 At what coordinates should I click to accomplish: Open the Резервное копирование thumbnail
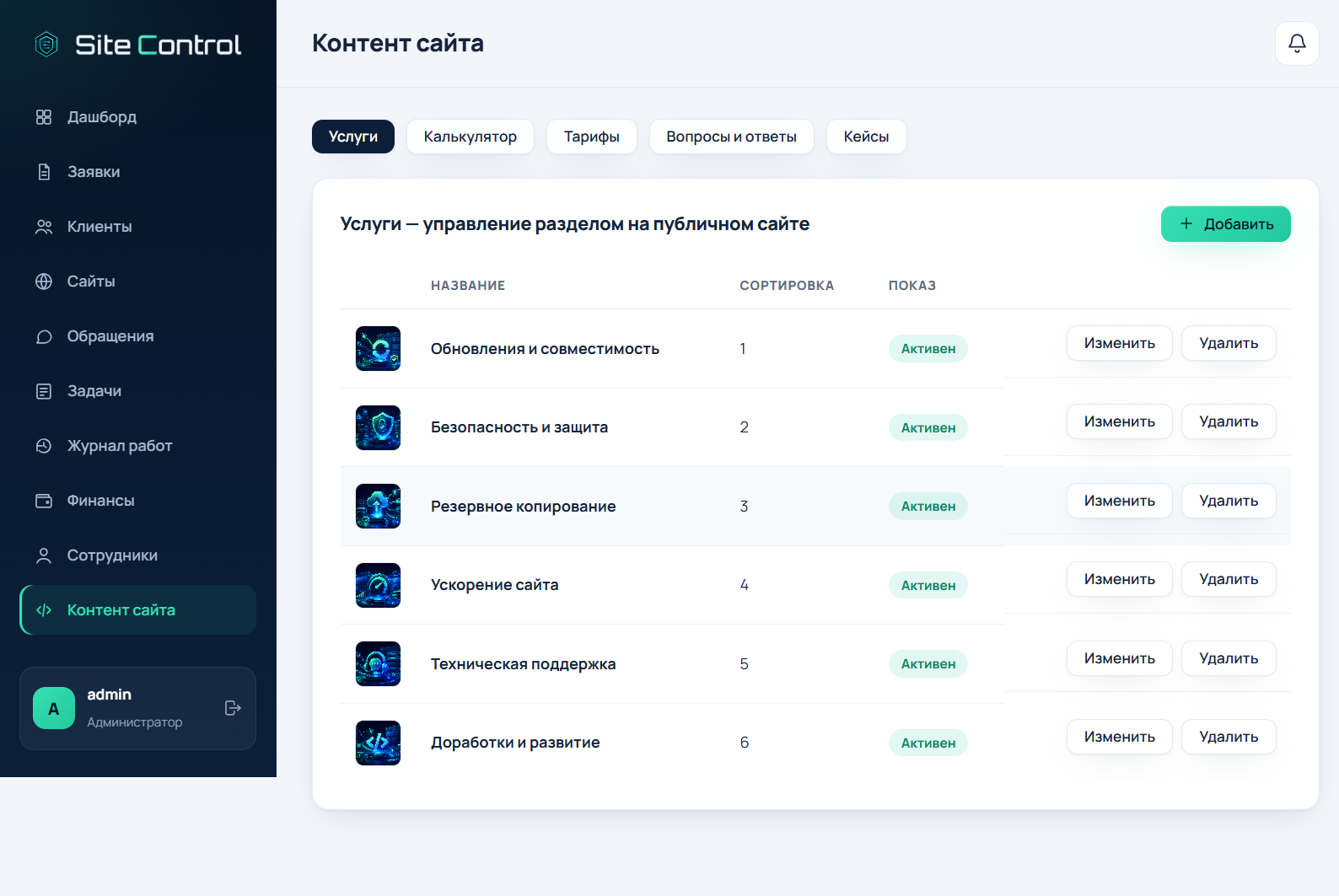[378, 506]
